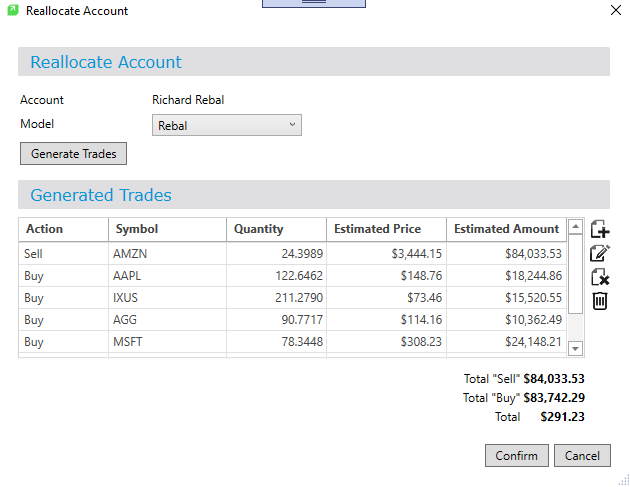The height and width of the screenshot is (487, 630).
Task: Sort by the Action column header
Action: (63, 229)
